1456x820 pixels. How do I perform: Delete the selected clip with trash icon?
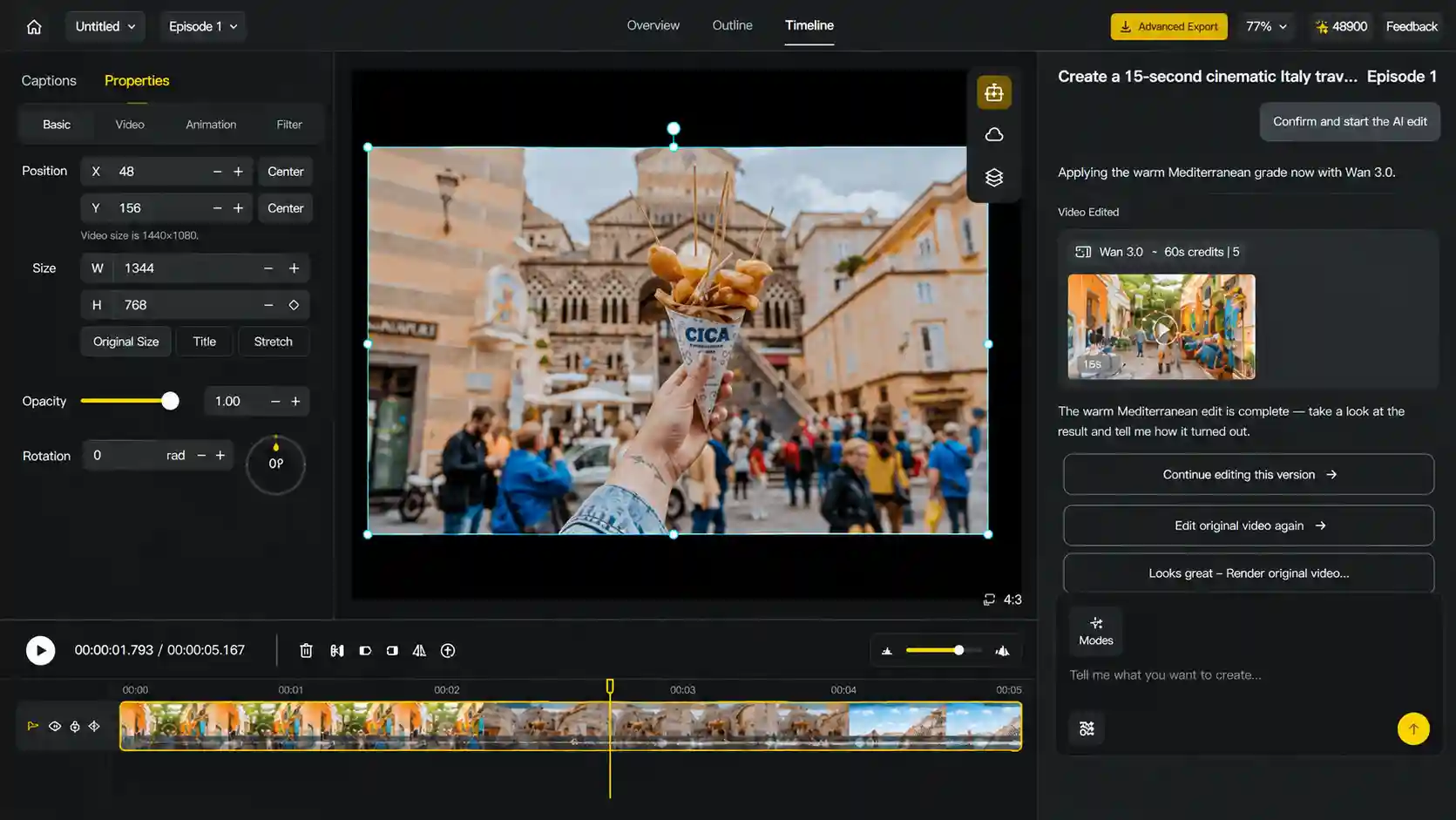[306, 650]
